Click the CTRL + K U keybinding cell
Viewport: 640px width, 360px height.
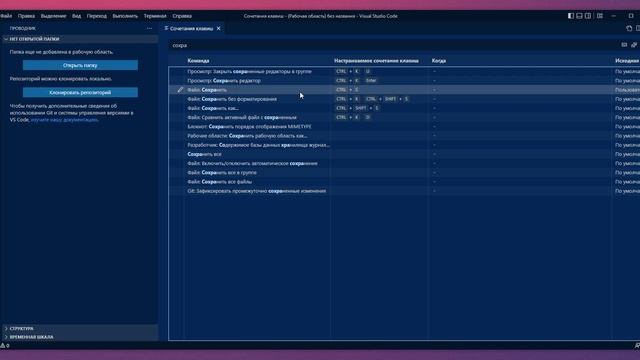(x=353, y=71)
